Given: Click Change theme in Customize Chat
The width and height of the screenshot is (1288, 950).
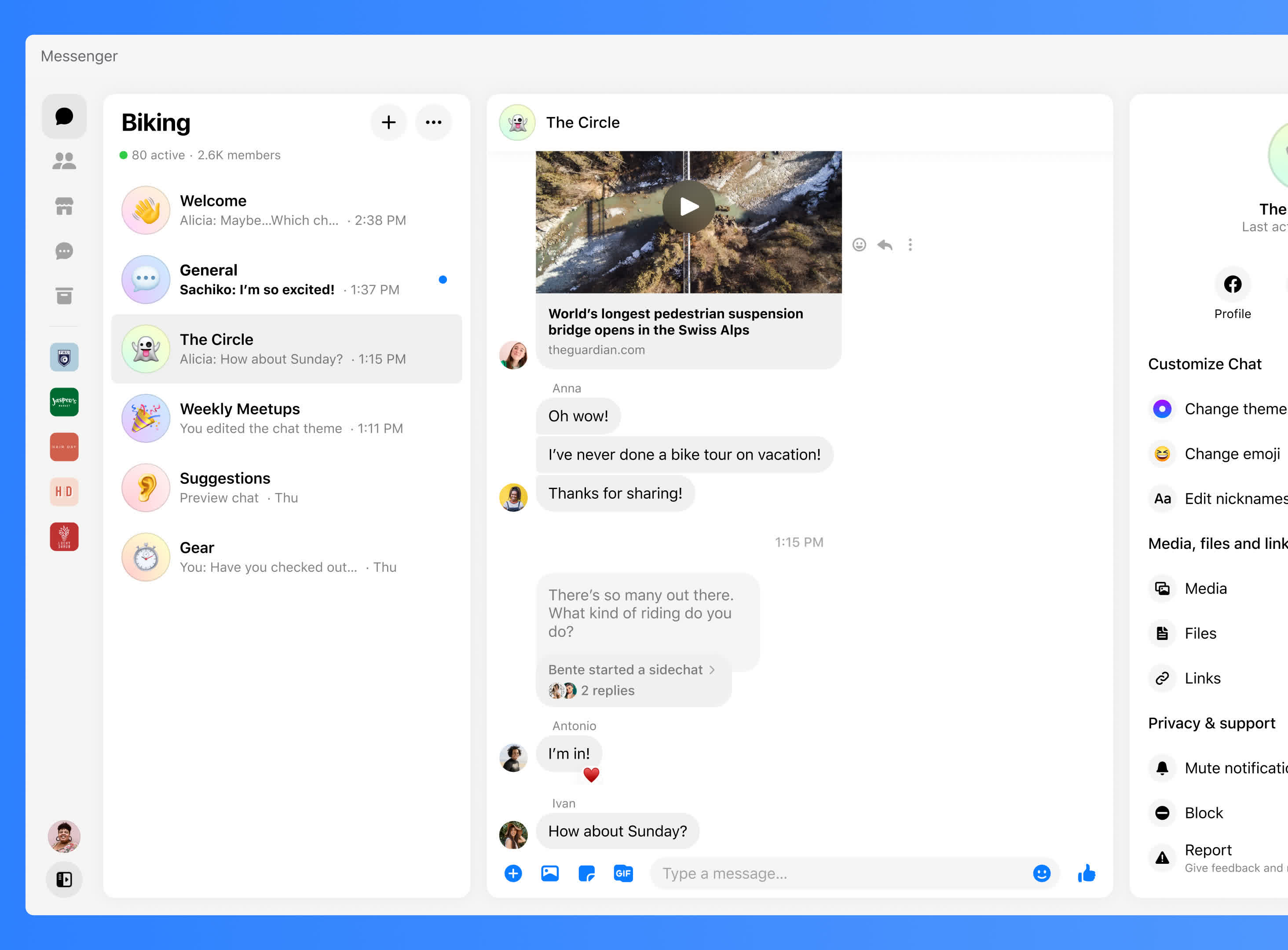Looking at the screenshot, I should pos(1218,409).
